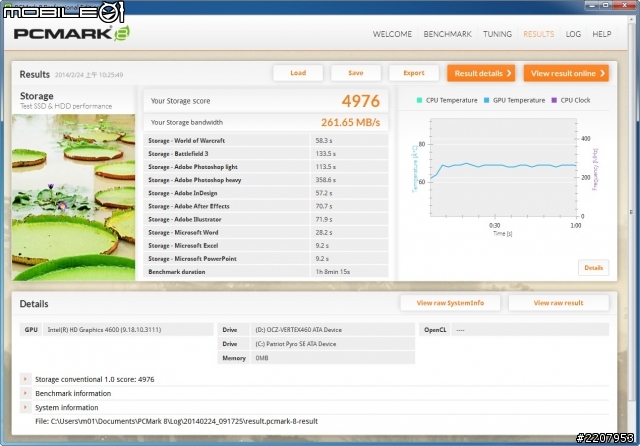Click the temperature graph area
The image size is (640, 446).
tap(503, 167)
